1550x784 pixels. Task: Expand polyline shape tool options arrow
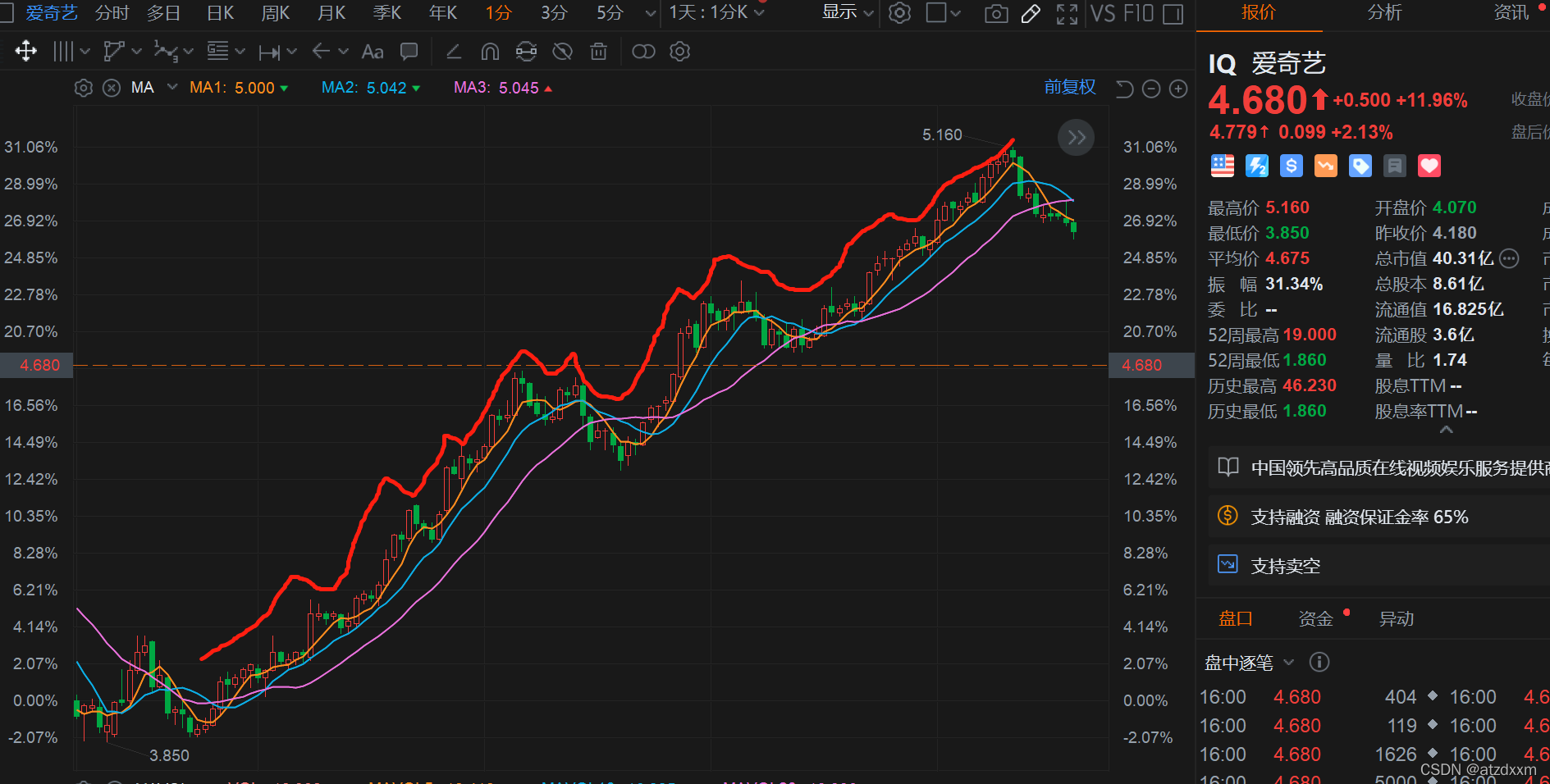tap(136, 52)
